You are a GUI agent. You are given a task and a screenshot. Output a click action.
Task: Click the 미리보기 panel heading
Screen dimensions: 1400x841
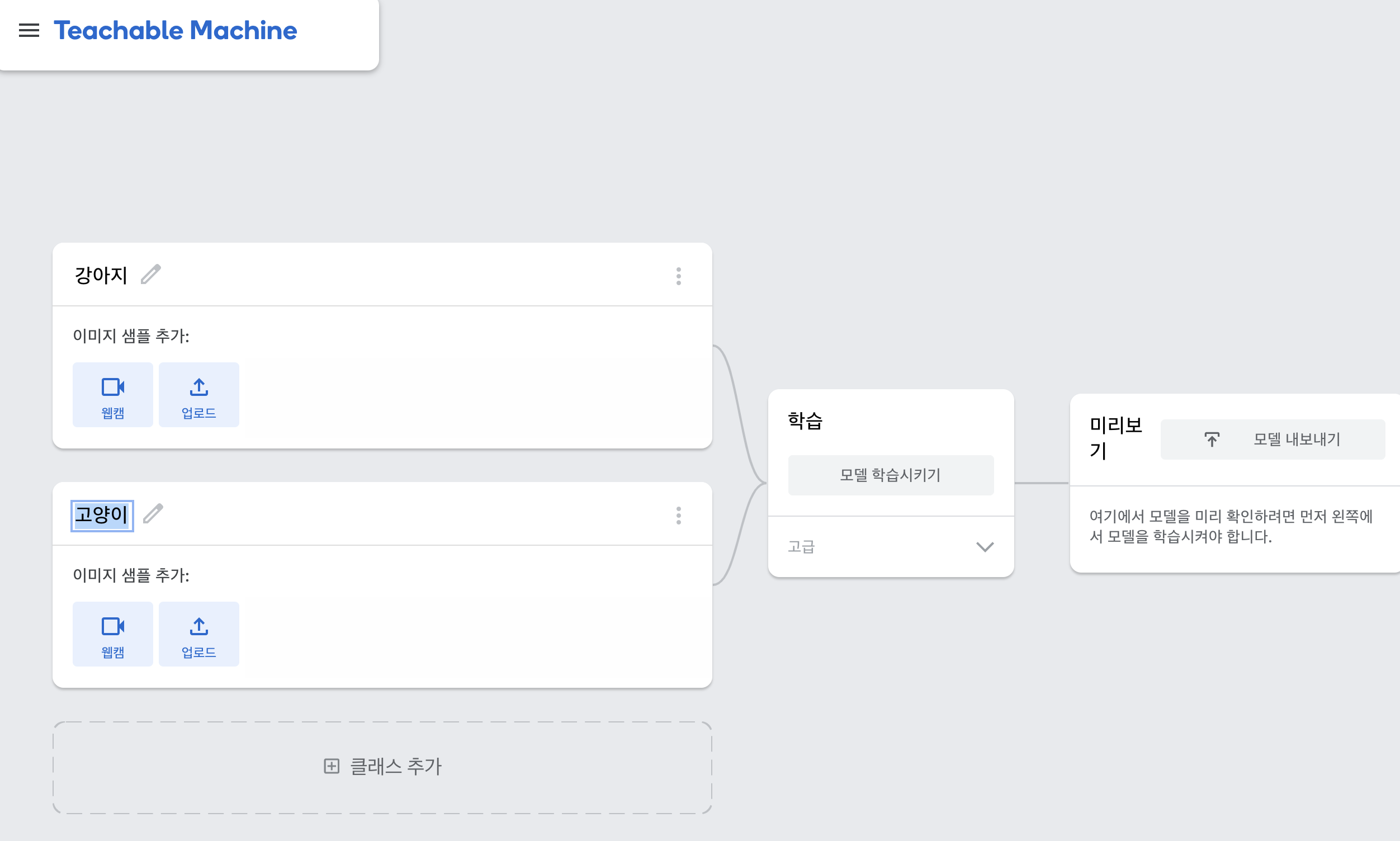[x=1115, y=437]
